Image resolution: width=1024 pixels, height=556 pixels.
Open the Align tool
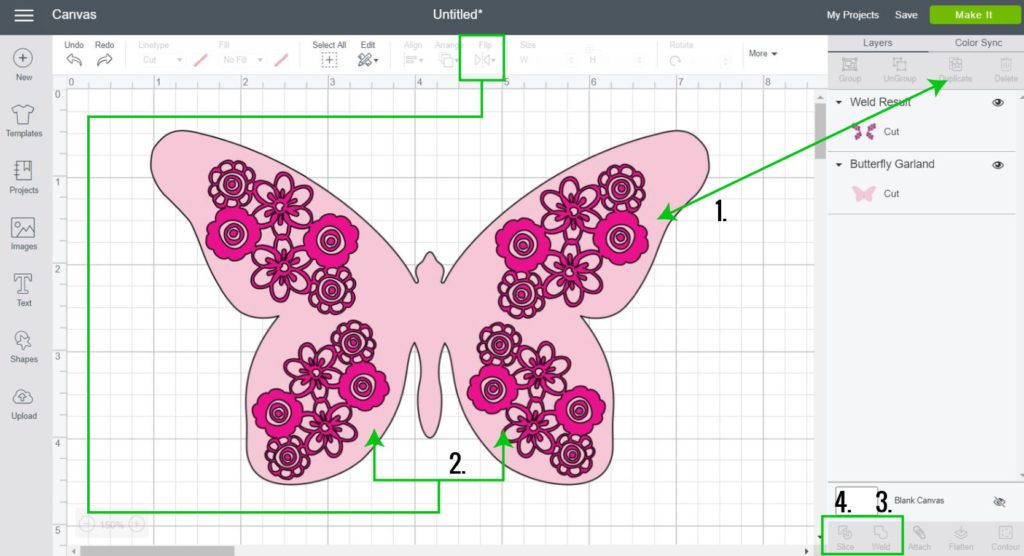coord(413,60)
